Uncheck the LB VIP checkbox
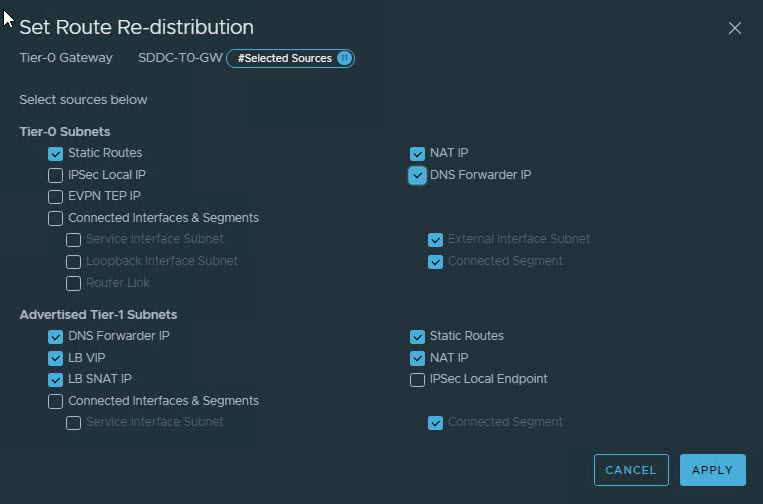Screen dimensions: 763x504 (x=55, y=358)
